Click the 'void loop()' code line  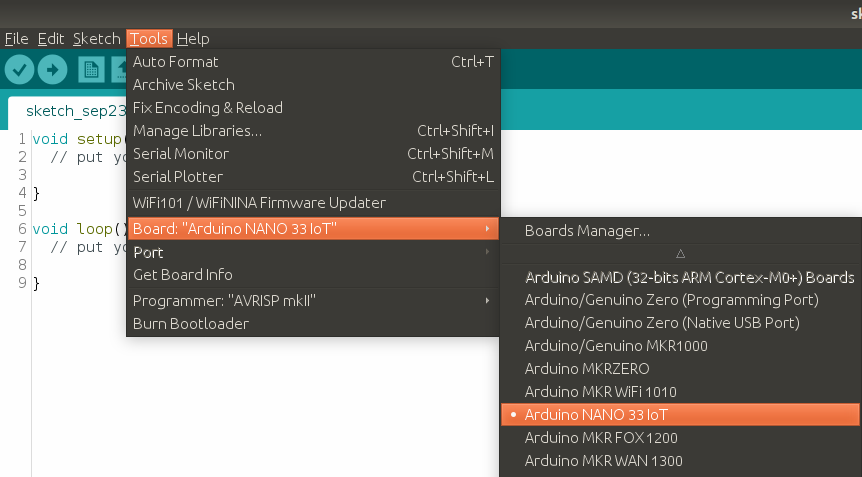(x=80, y=229)
